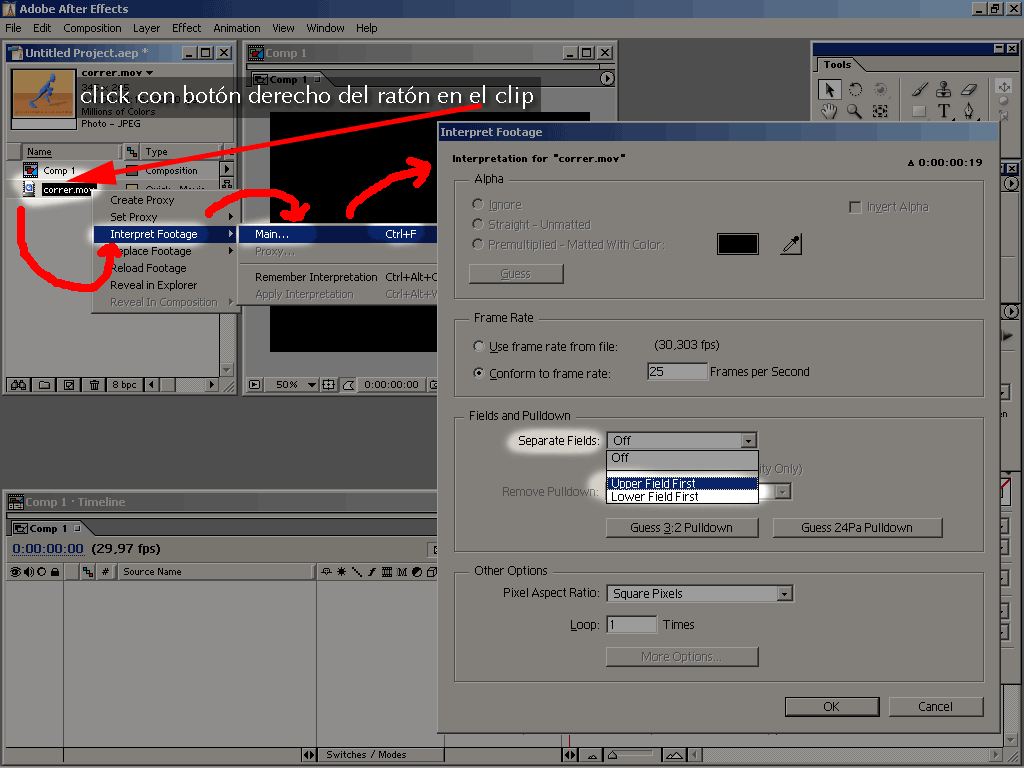Open the Pixel Aspect Ratio dropdown

[699, 594]
